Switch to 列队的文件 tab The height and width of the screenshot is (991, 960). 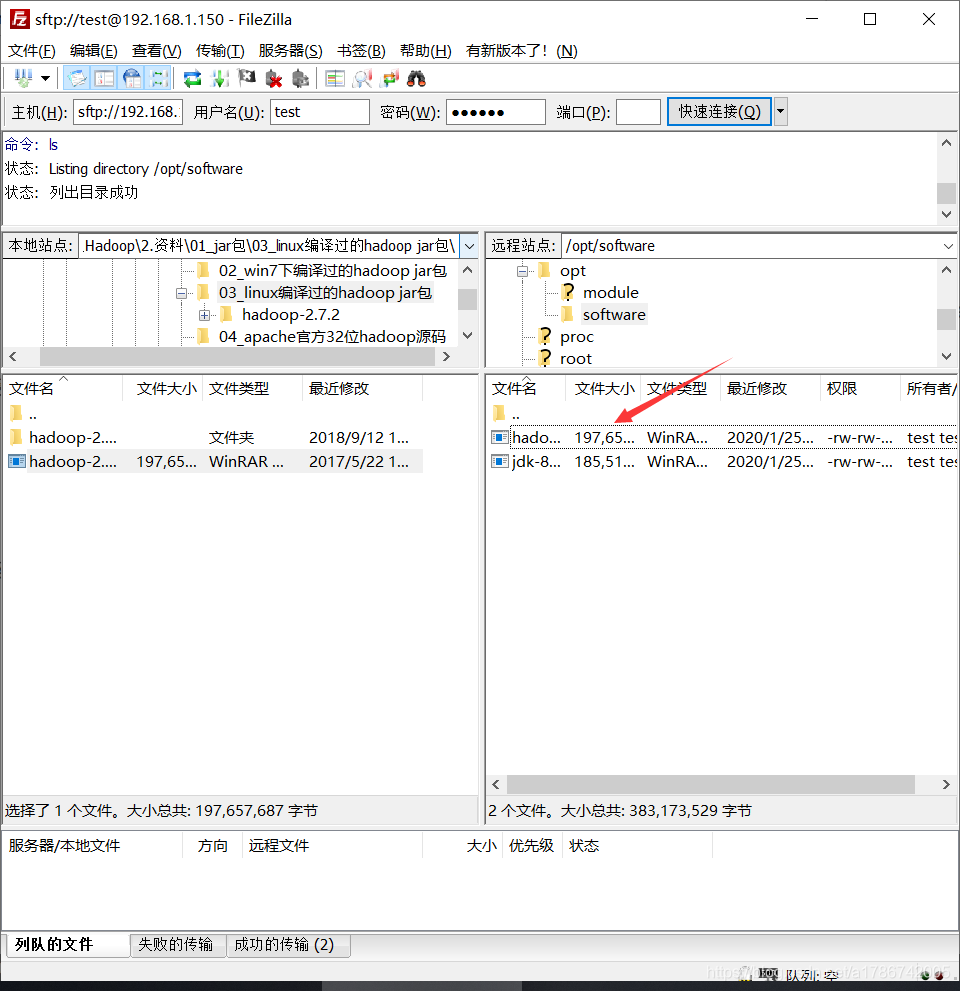66,944
